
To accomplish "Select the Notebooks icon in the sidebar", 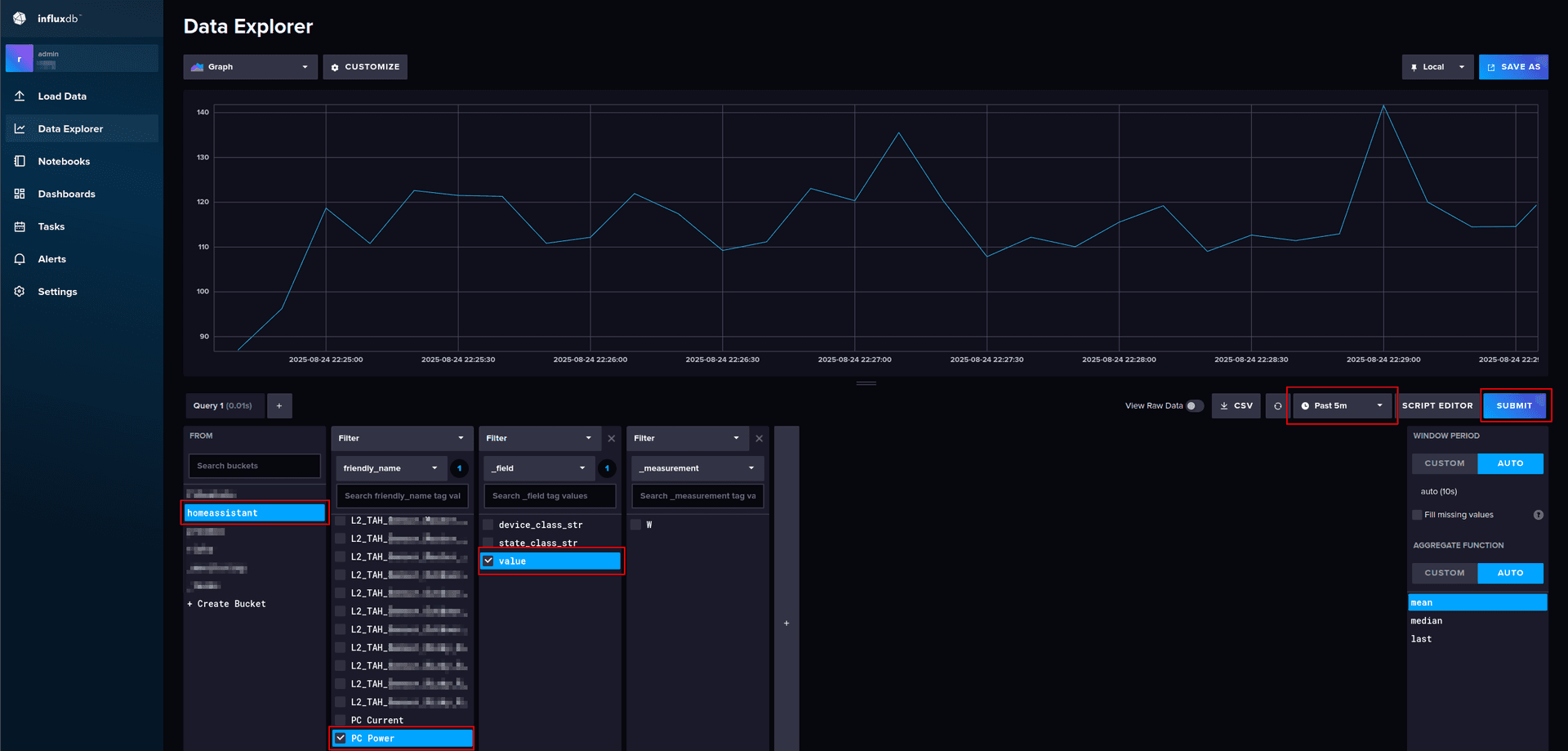I will coord(20,161).
